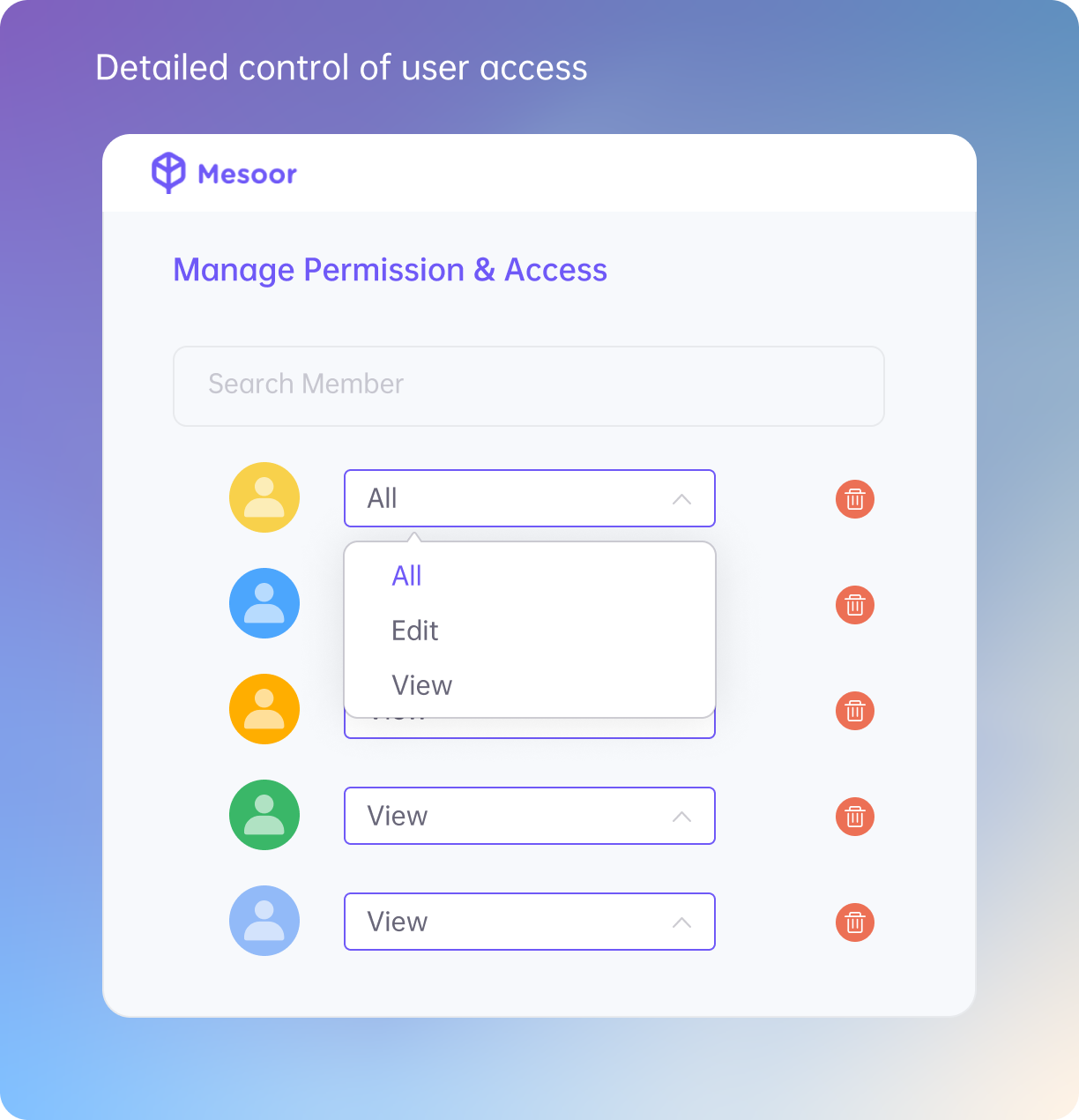Viewport: 1079px width, 1120px height.
Task: Delete the light-blue avatar member
Action: click(x=855, y=922)
